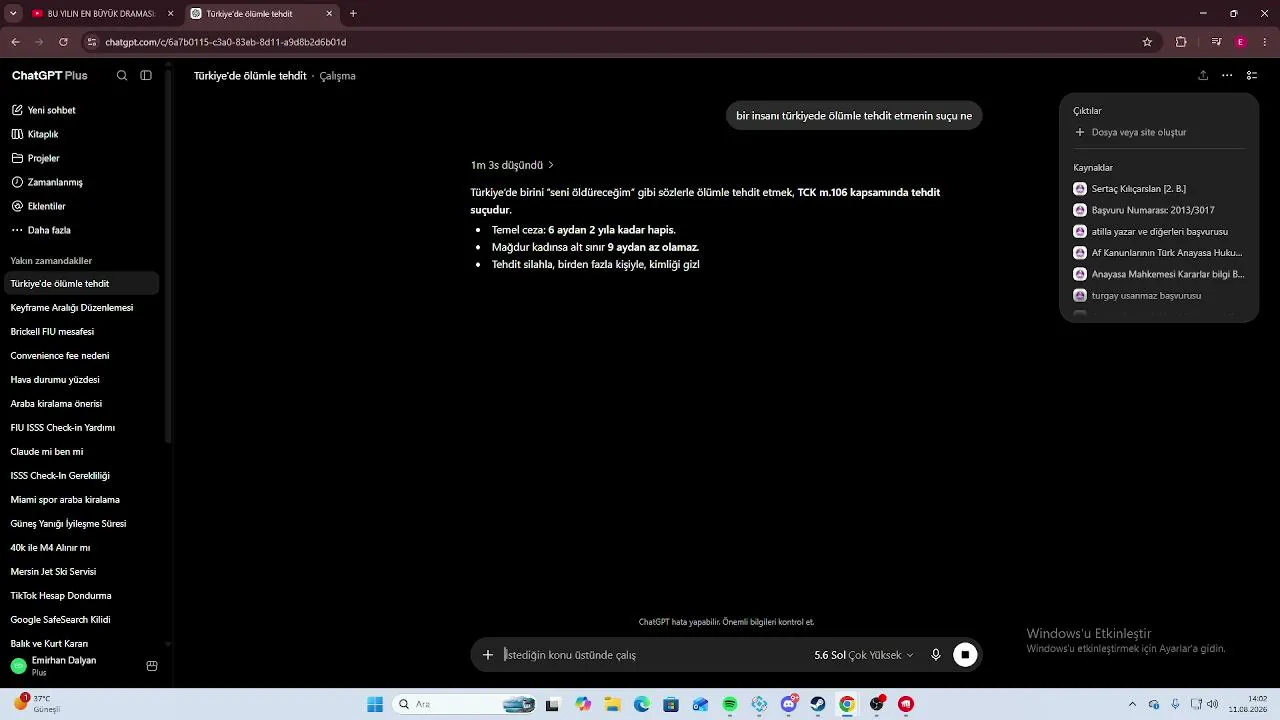Go back with the browser back arrow
The height and width of the screenshot is (720, 1280).
[15, 42]
